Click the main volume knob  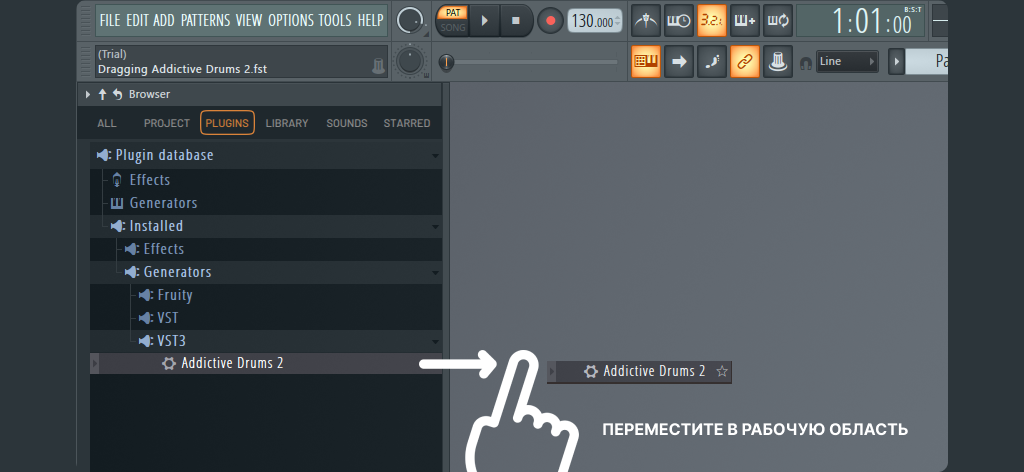coord(409,21)
